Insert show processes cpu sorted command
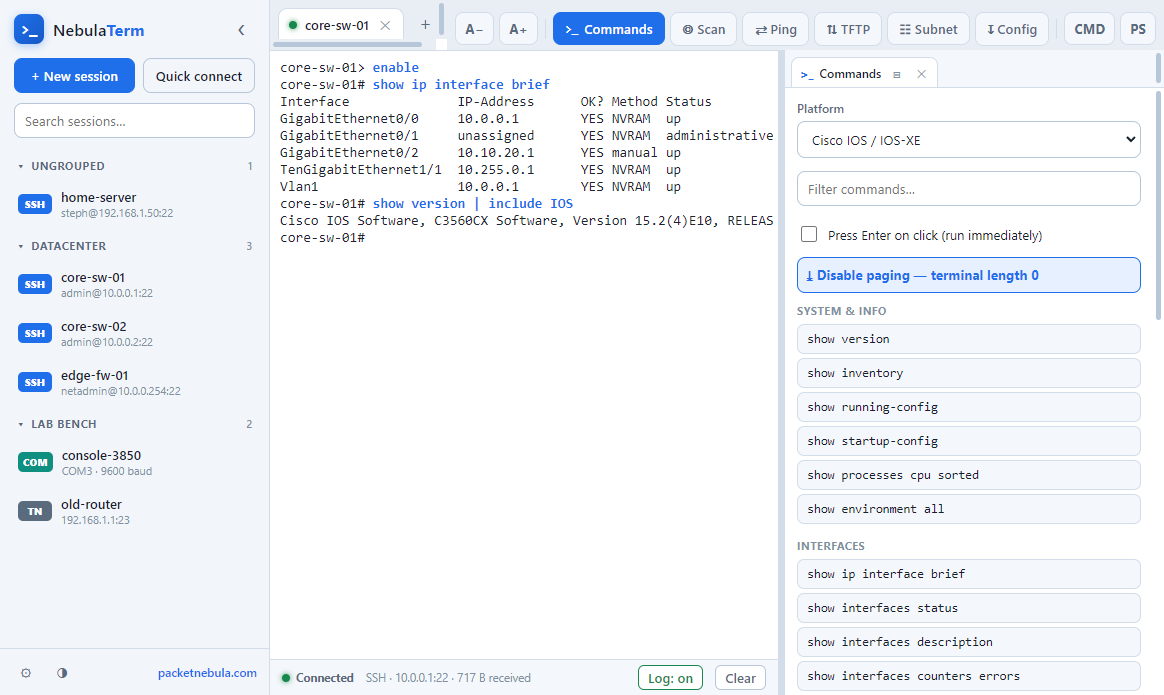 click(969, 475)
